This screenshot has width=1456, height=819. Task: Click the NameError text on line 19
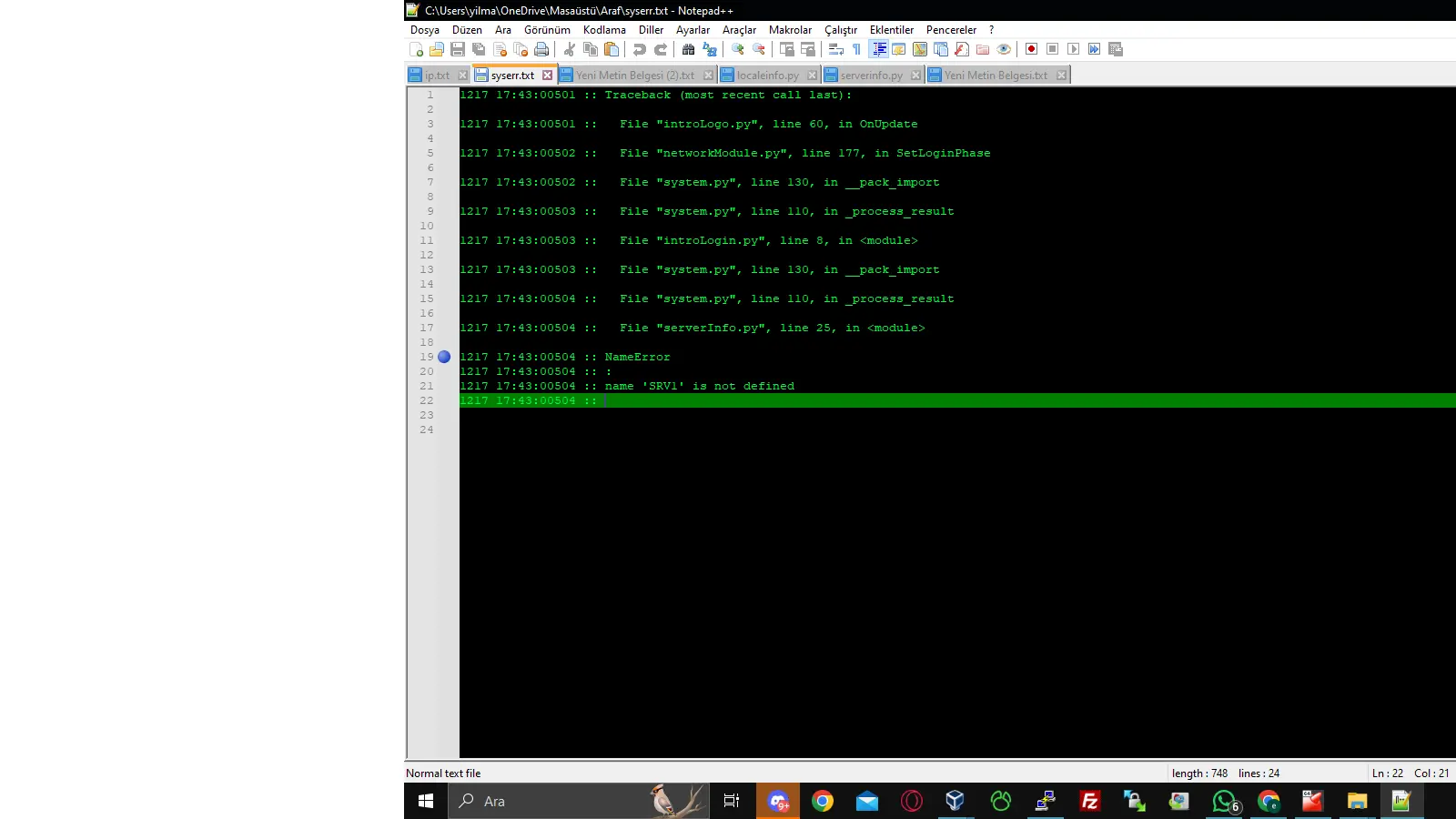coord(637,357)
